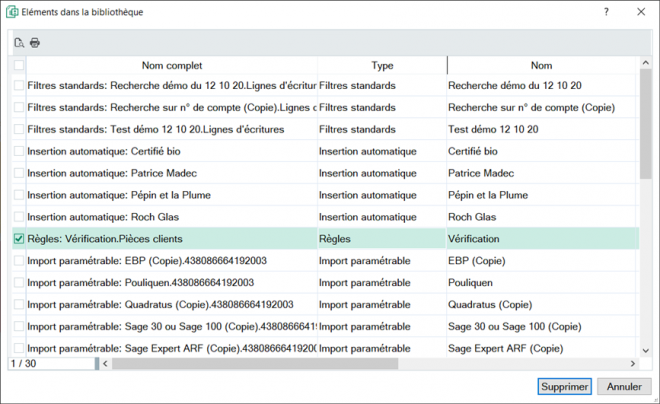Check the Patrice Madec row checkbox
660x404 pixels.
pyautogui.click(x=19, y=173)
